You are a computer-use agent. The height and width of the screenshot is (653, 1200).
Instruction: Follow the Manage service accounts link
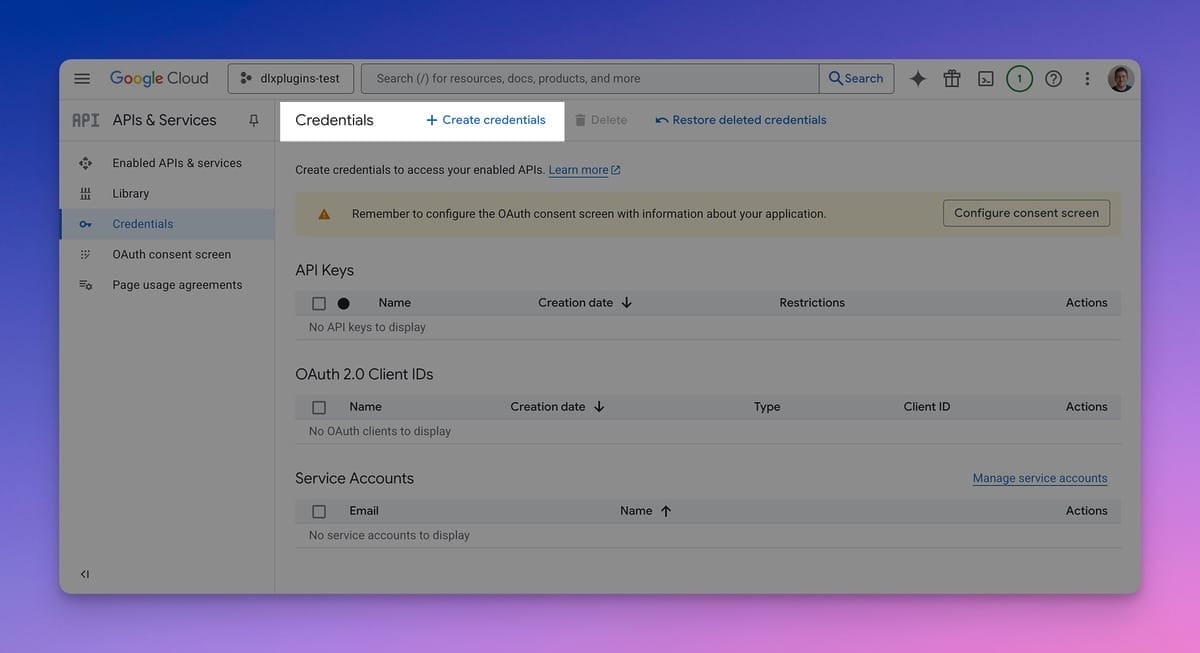click(x=1039, y=479)
